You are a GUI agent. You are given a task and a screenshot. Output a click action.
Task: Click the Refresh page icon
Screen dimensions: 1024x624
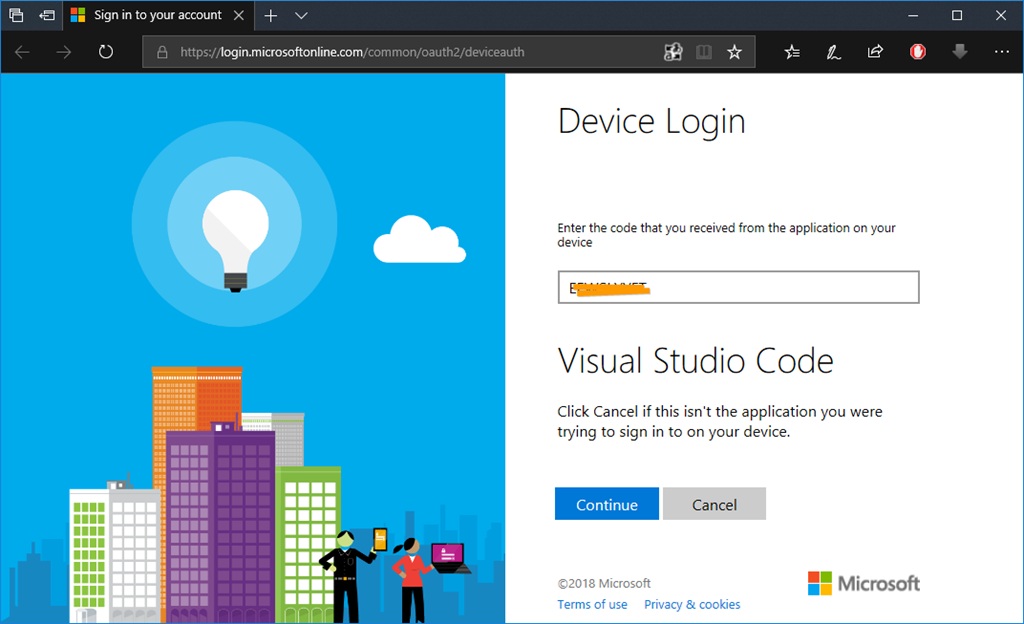click(106, 52)
